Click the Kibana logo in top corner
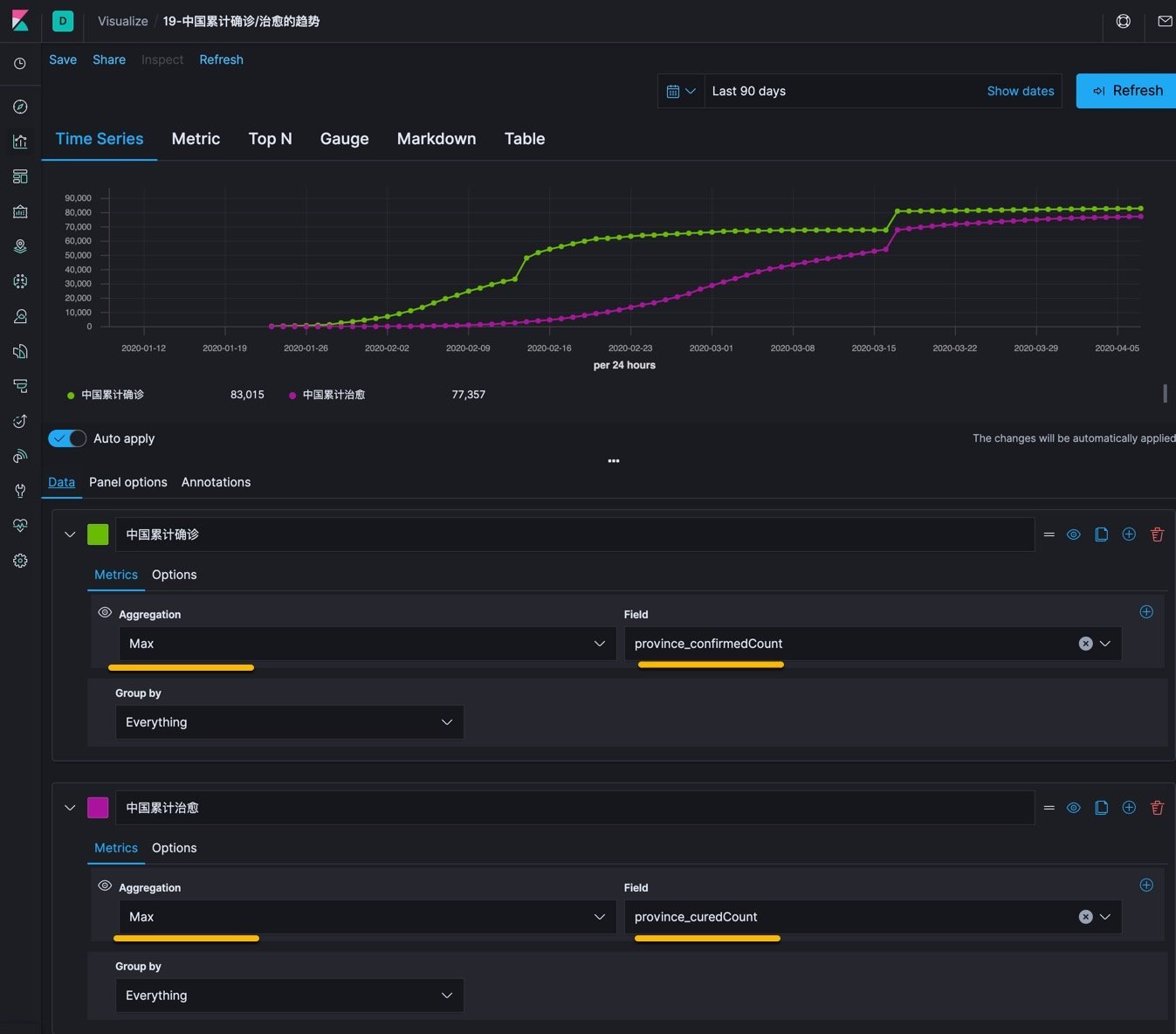Viewport: 1176px width, 1034px height. (20, 21)
